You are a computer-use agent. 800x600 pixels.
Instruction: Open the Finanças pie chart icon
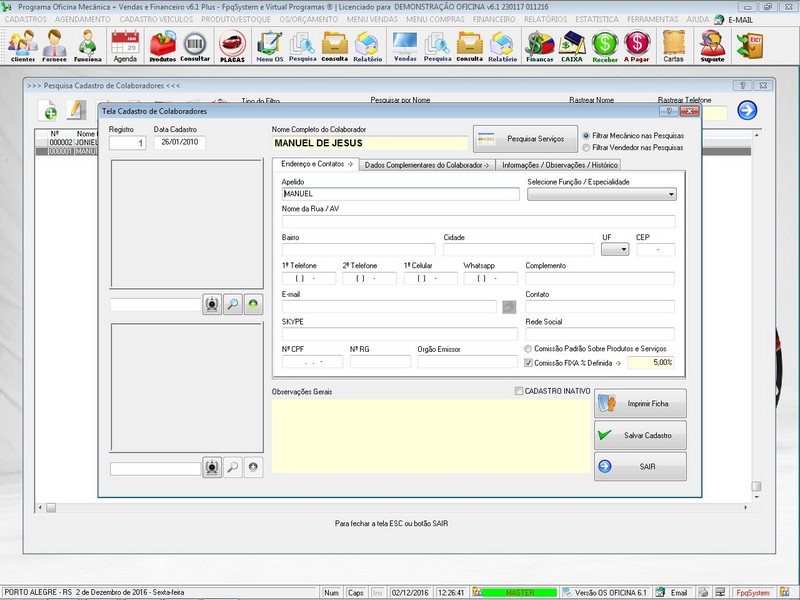[x=540, y=46]
